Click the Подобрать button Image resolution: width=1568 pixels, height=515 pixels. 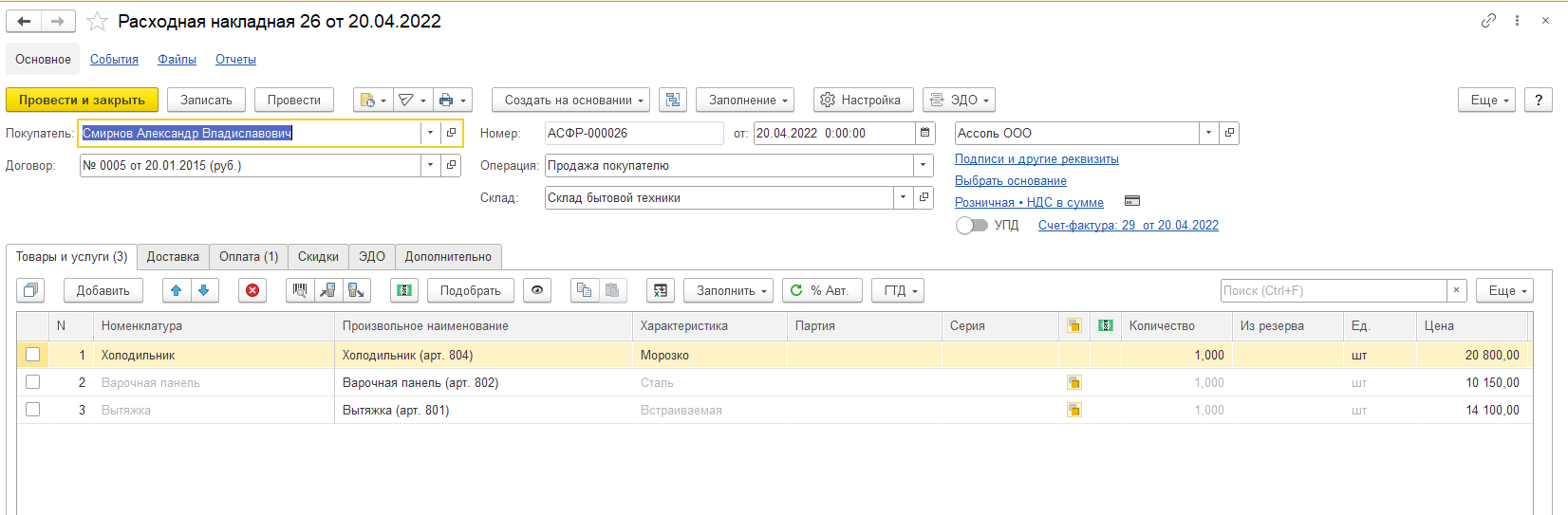click(471, 290)
